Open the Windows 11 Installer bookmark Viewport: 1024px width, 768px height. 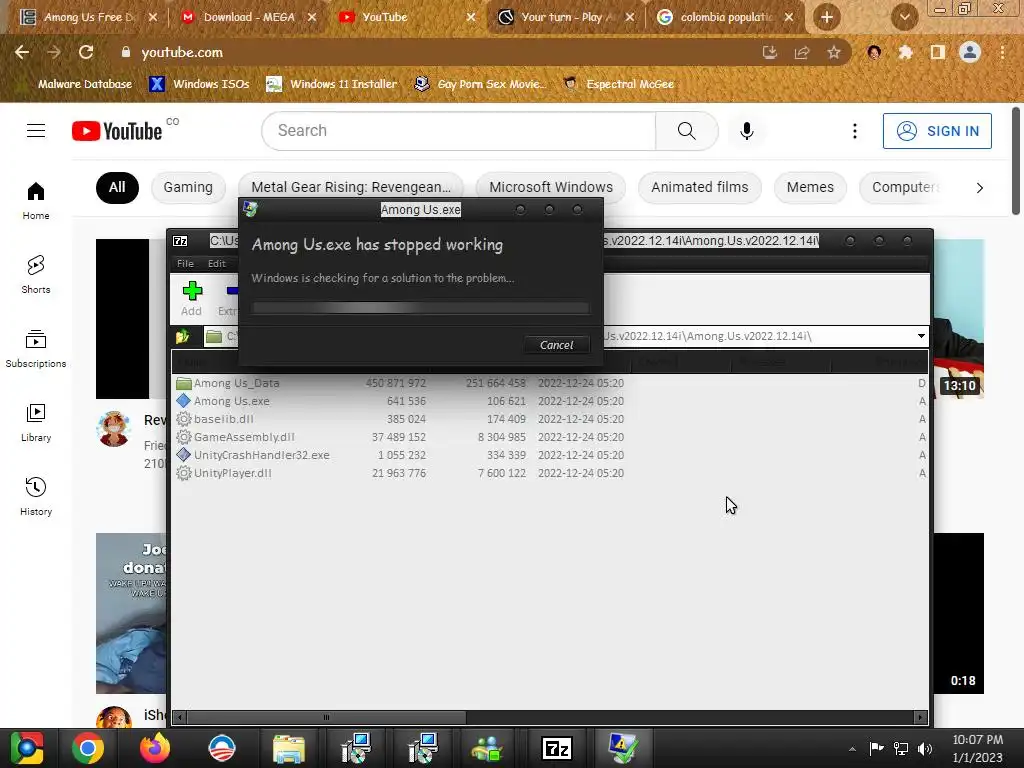coord(332,84)
